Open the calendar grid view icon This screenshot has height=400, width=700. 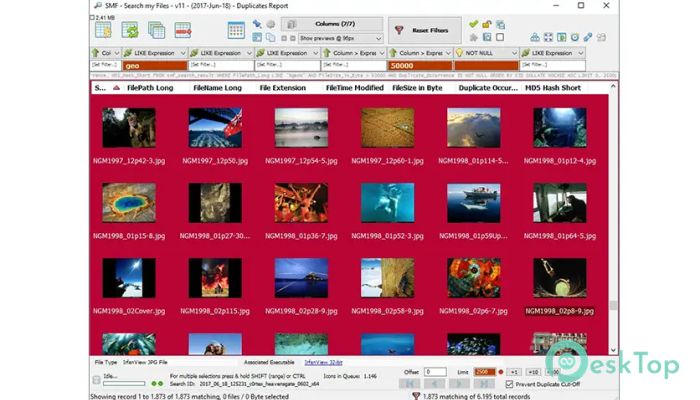pyautogui.click(x=236, y=30)
